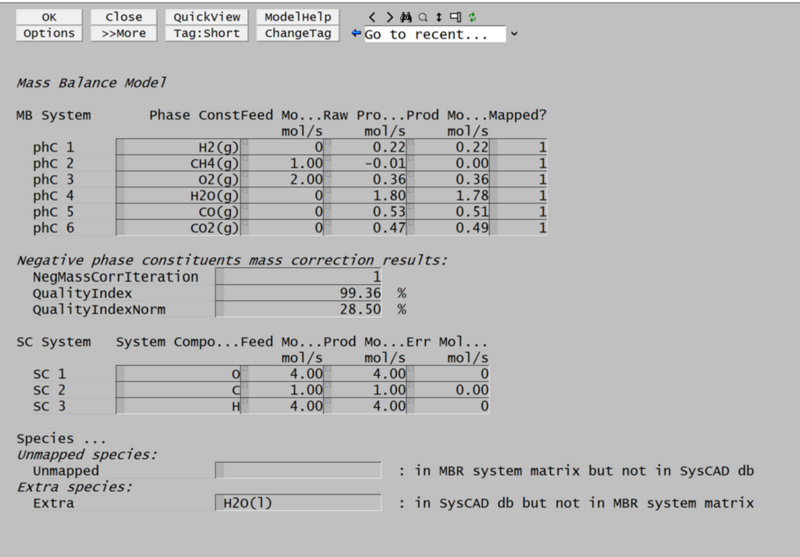The width and height of the screenshot is (800, 557).
Task: Click the Options button
Action: click(49, 33)
